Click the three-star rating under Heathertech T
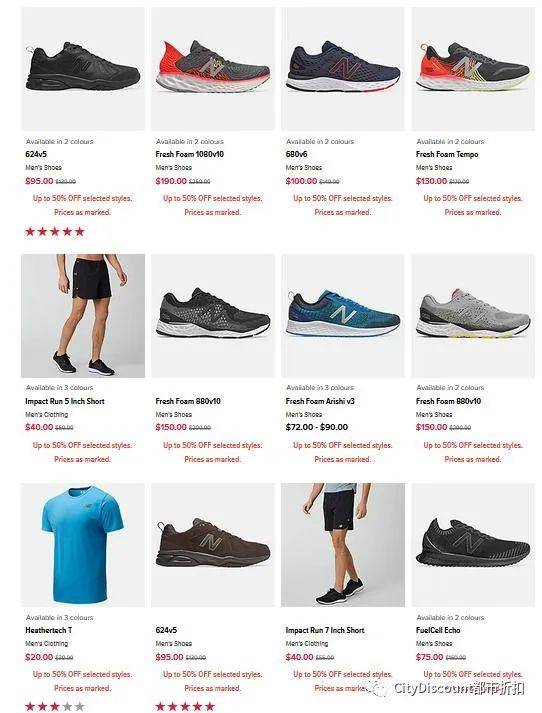Viewport: 542px width, 713px height. click(x=55, y=707)
